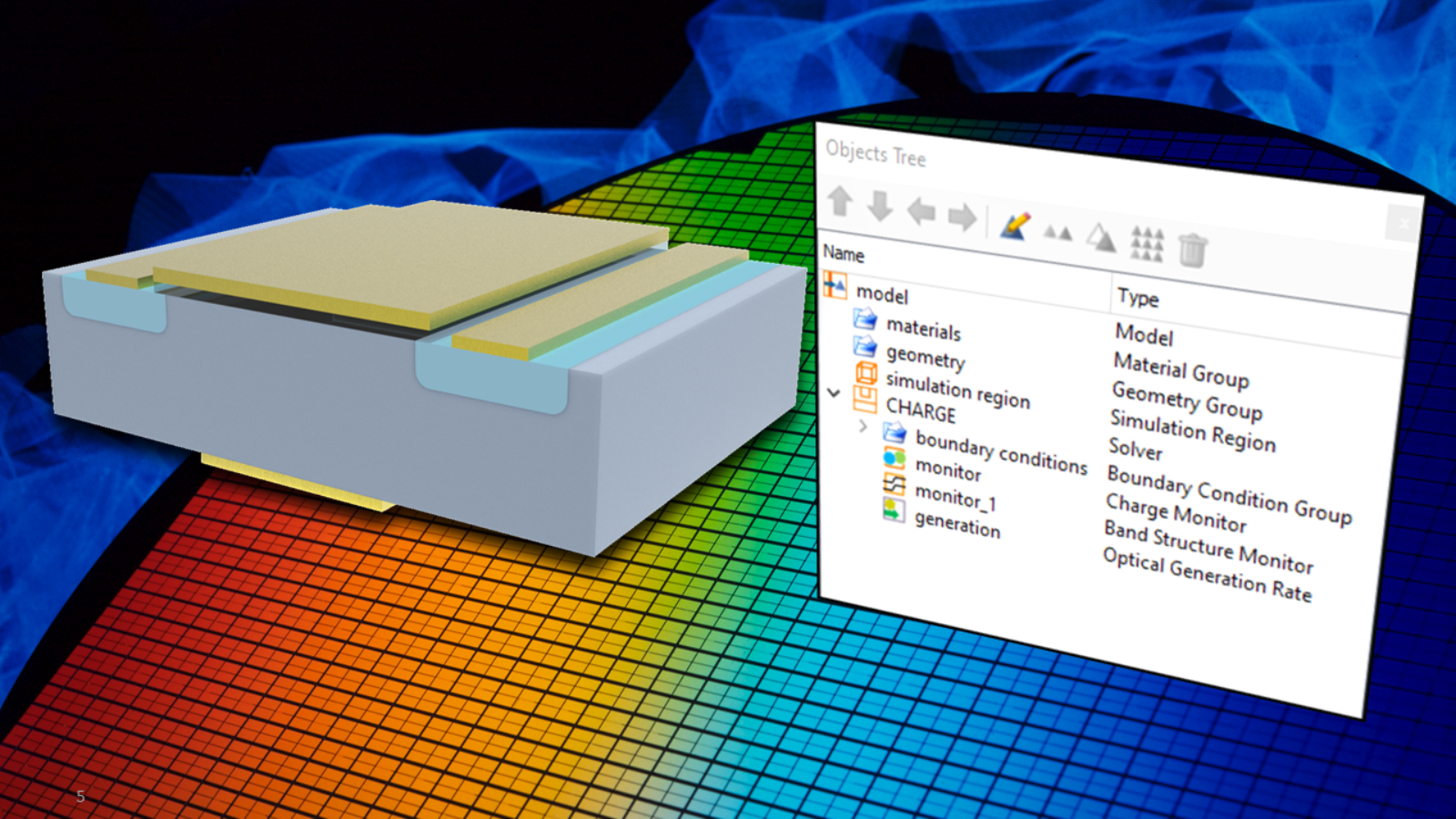Select the generation tree item
The height and width of the screenshot is (819, 1456).
tap(956, 524)
